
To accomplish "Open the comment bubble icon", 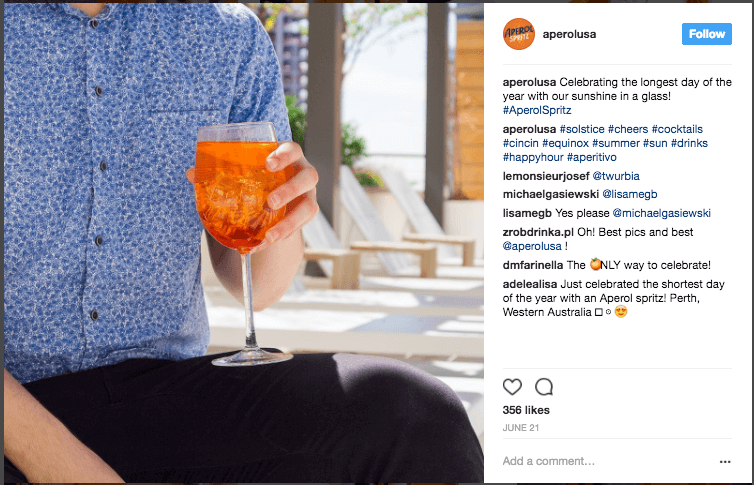I will pos(544,386).
